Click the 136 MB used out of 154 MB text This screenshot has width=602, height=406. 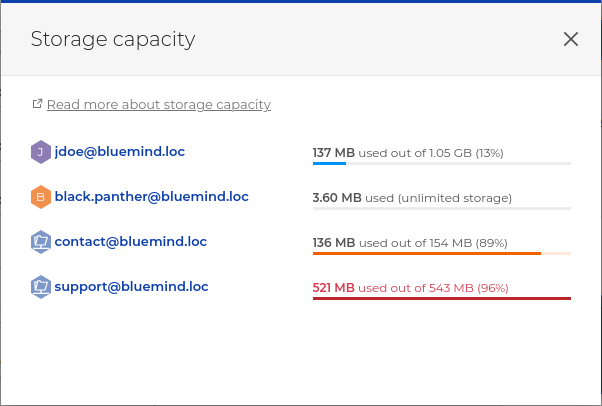pyautogui.click(x=410, y=243)
